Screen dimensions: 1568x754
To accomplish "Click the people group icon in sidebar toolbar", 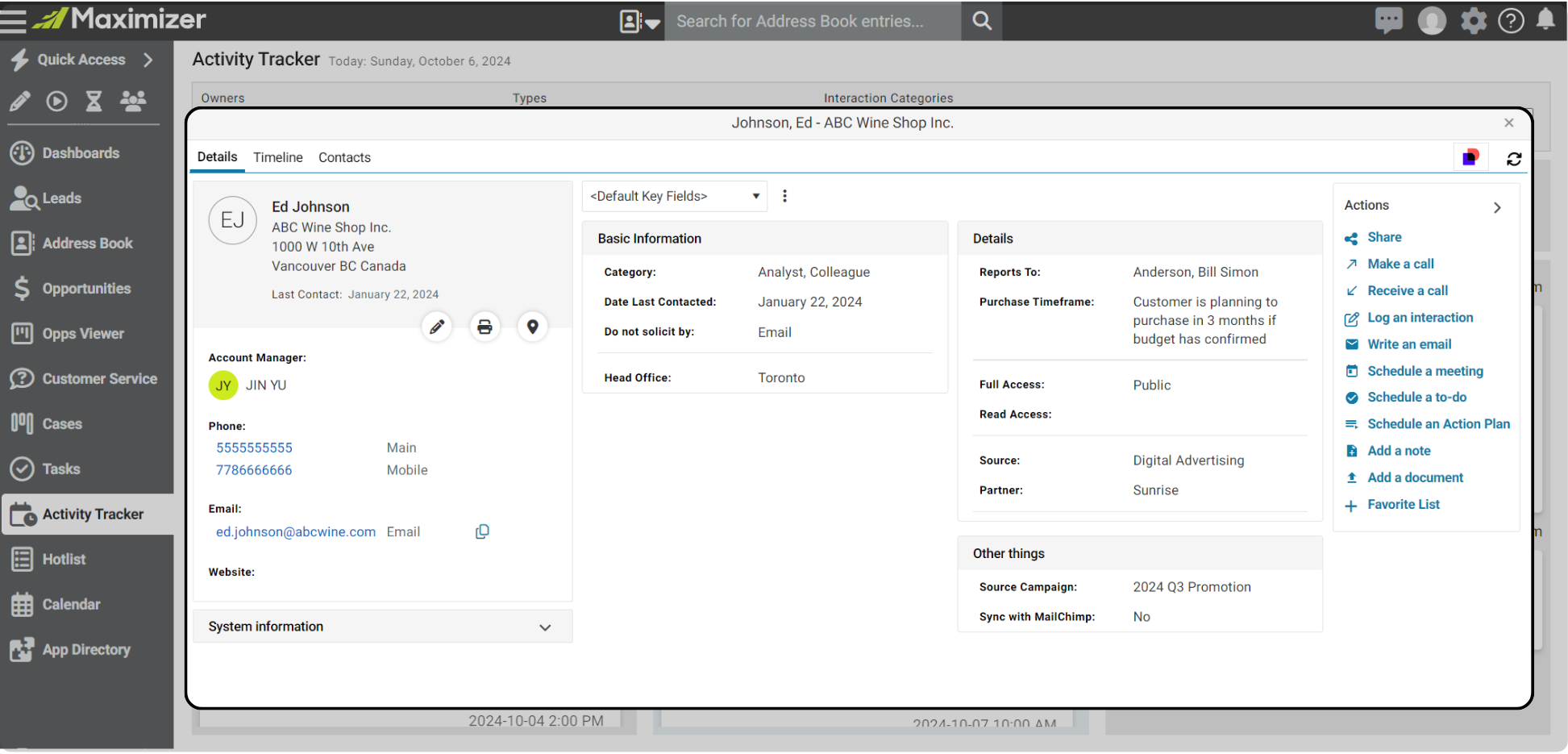I will point(133,101).
